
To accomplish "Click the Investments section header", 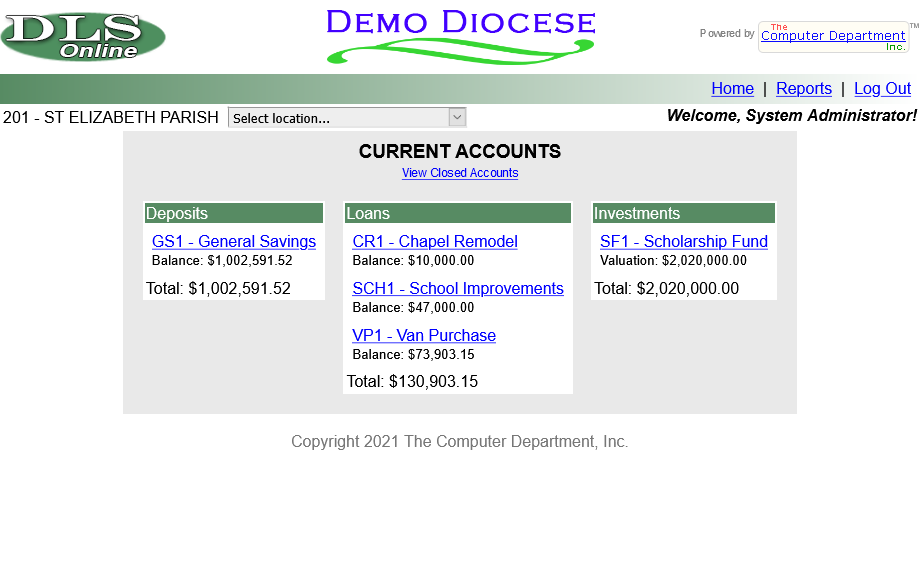I will click(684, 213).
